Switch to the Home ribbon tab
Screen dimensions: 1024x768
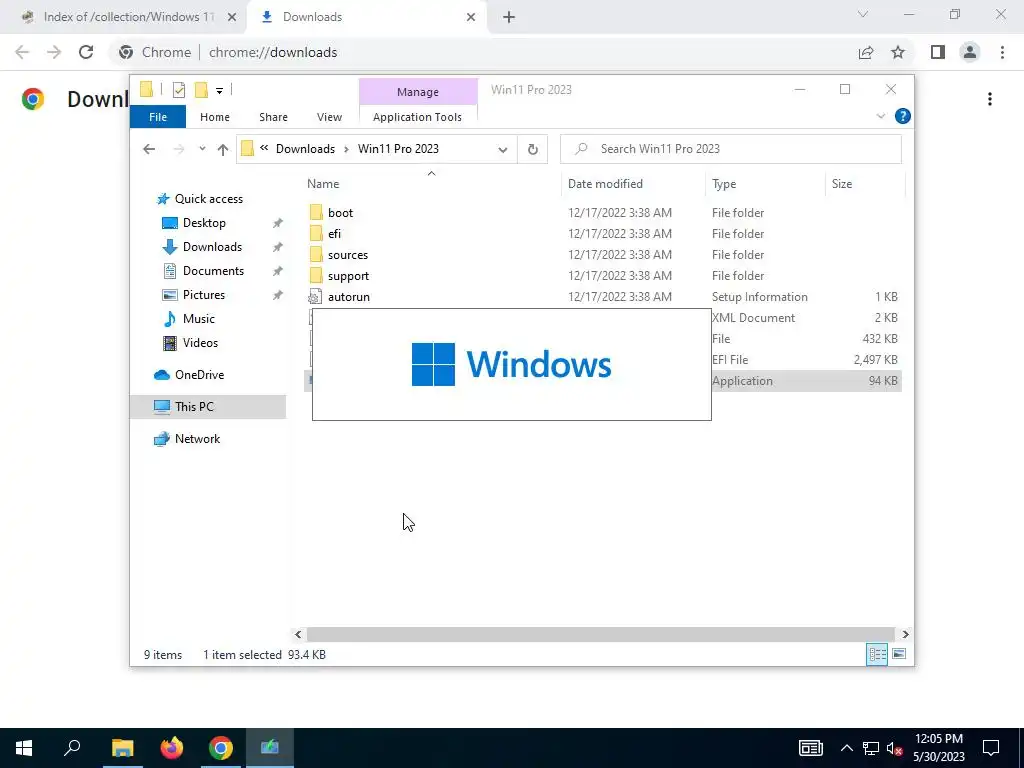(215, 117)
